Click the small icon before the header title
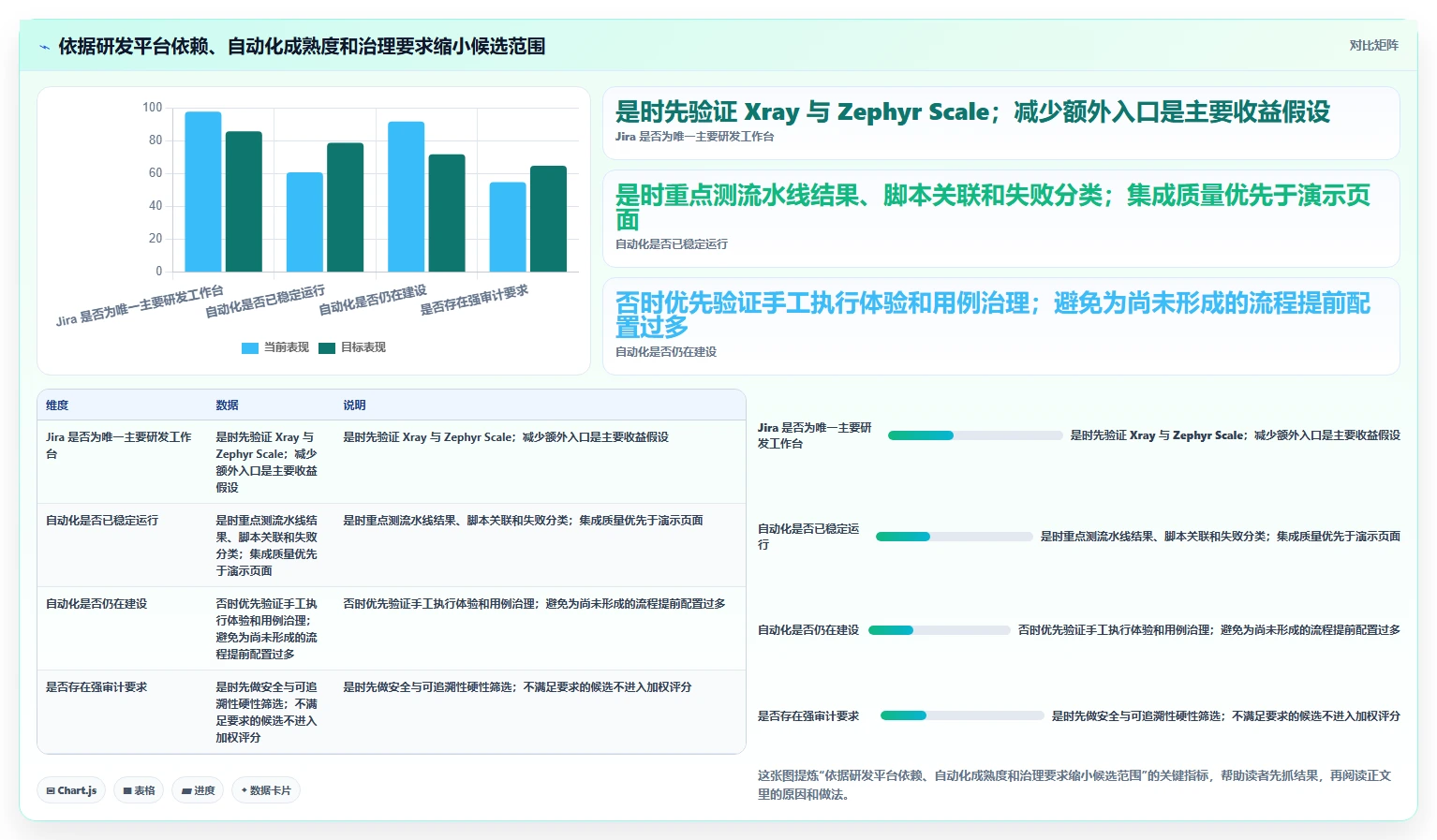 pos(44,47)
